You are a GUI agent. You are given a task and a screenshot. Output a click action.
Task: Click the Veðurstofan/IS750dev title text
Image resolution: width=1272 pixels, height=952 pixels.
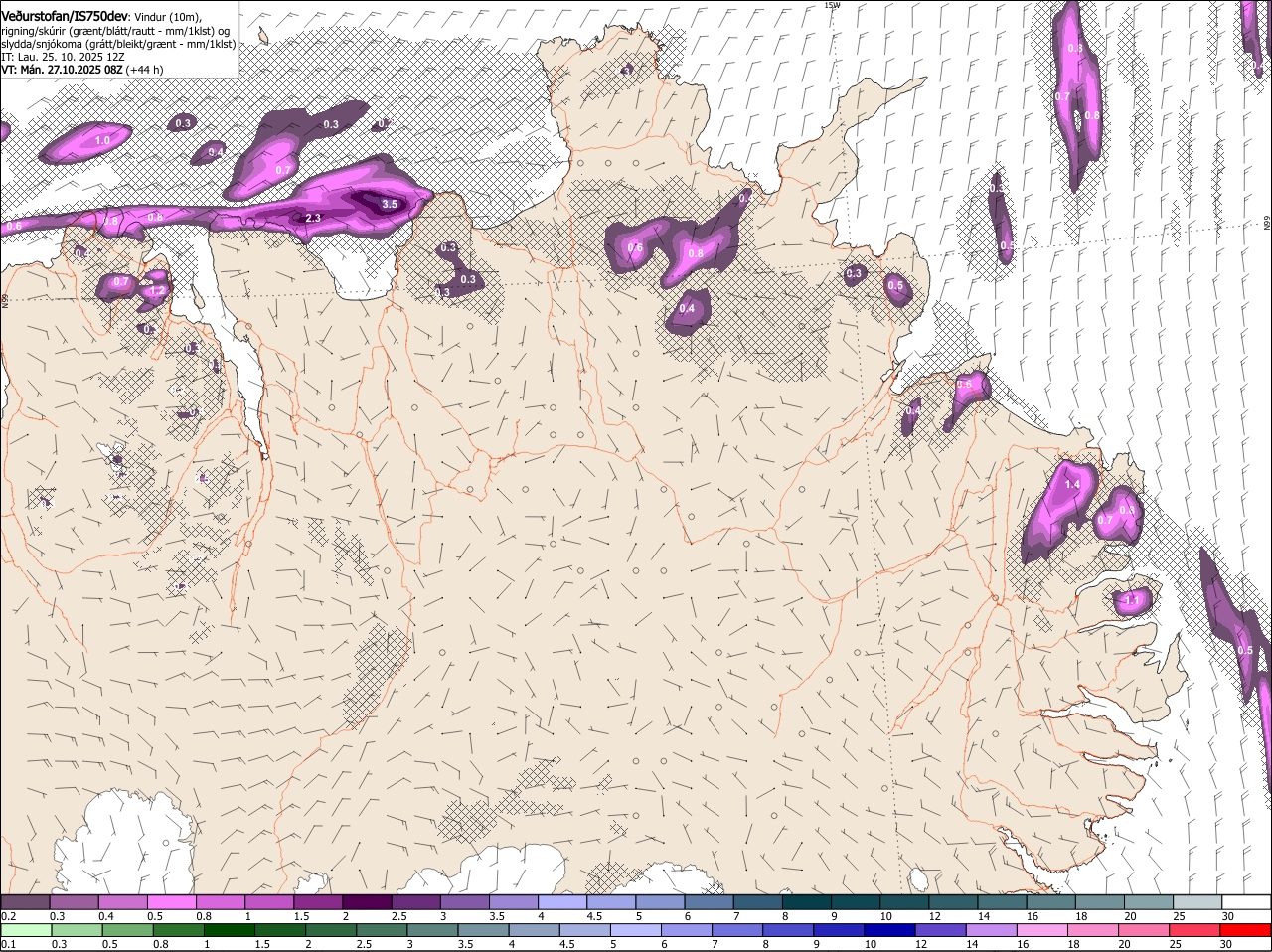[65, 17]
